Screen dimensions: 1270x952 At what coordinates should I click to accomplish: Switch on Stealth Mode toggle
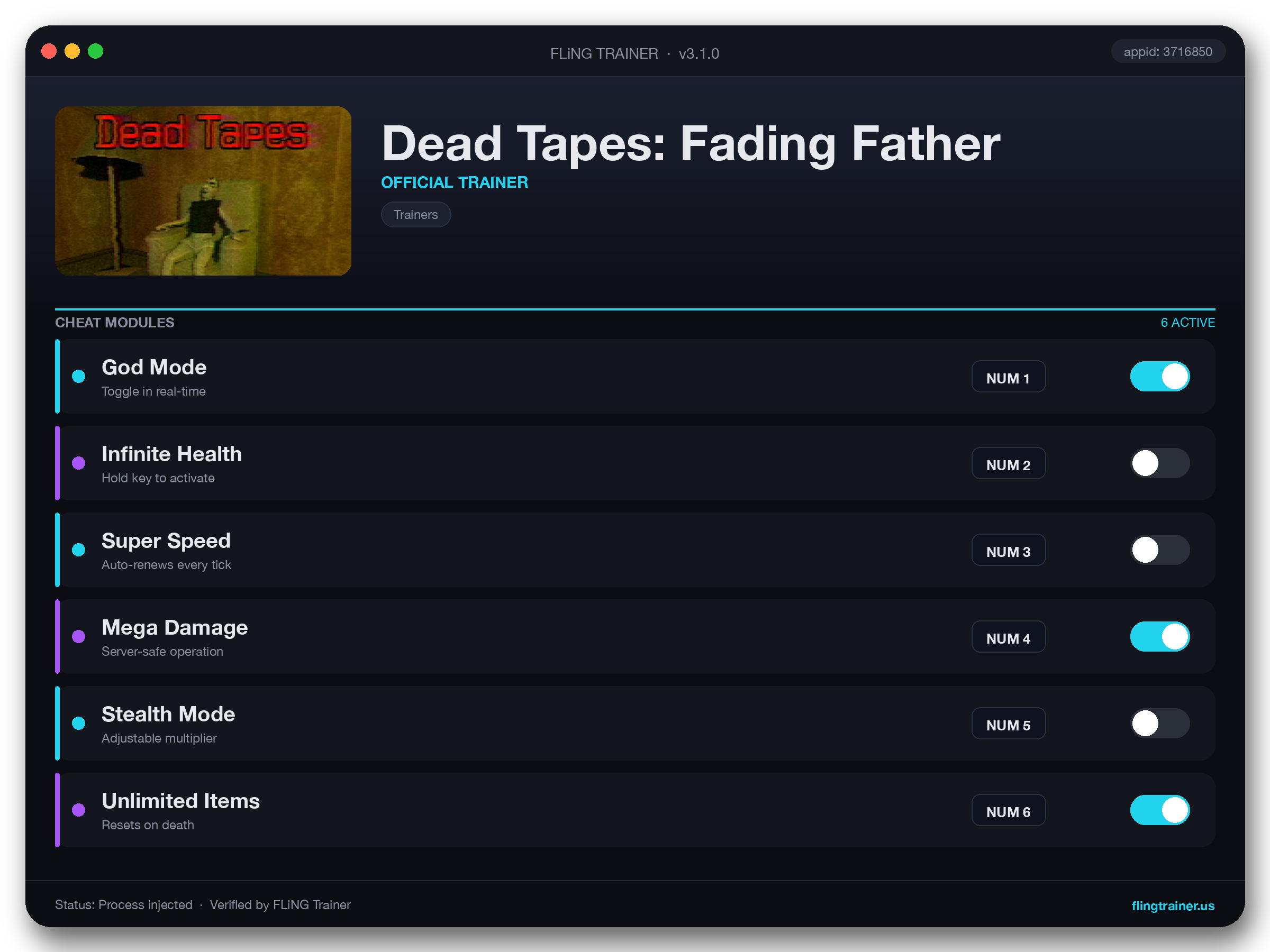coord(1160,723)
